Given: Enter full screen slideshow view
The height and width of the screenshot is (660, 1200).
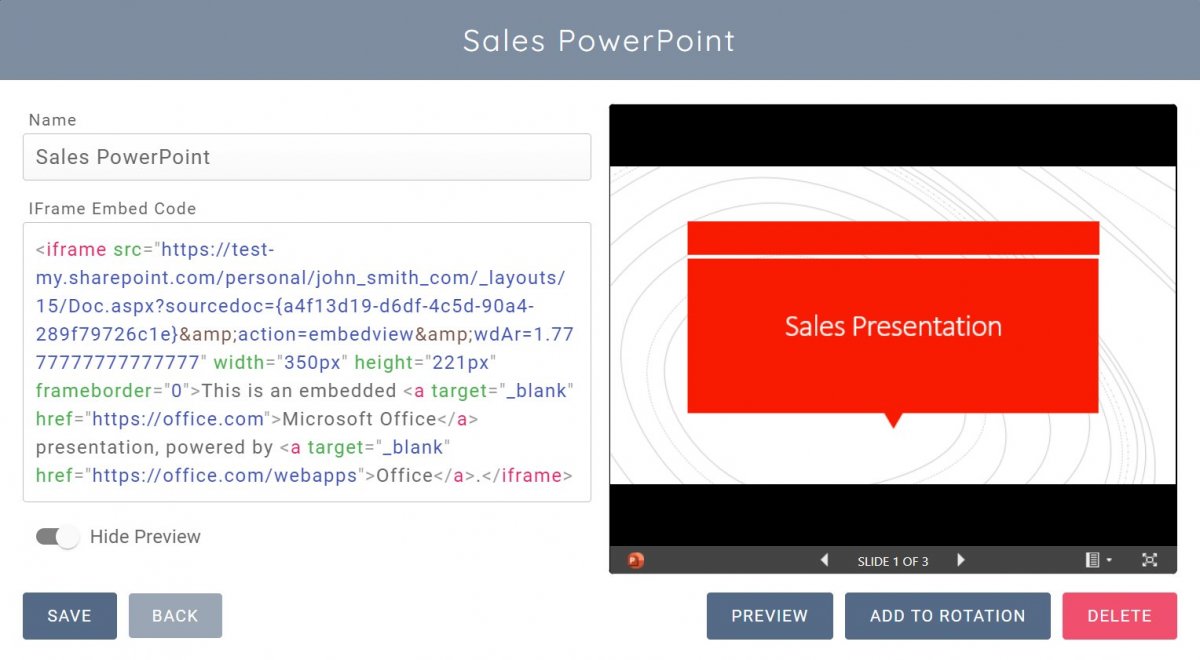Looking at the screenshot, I should click(1149, 560).
